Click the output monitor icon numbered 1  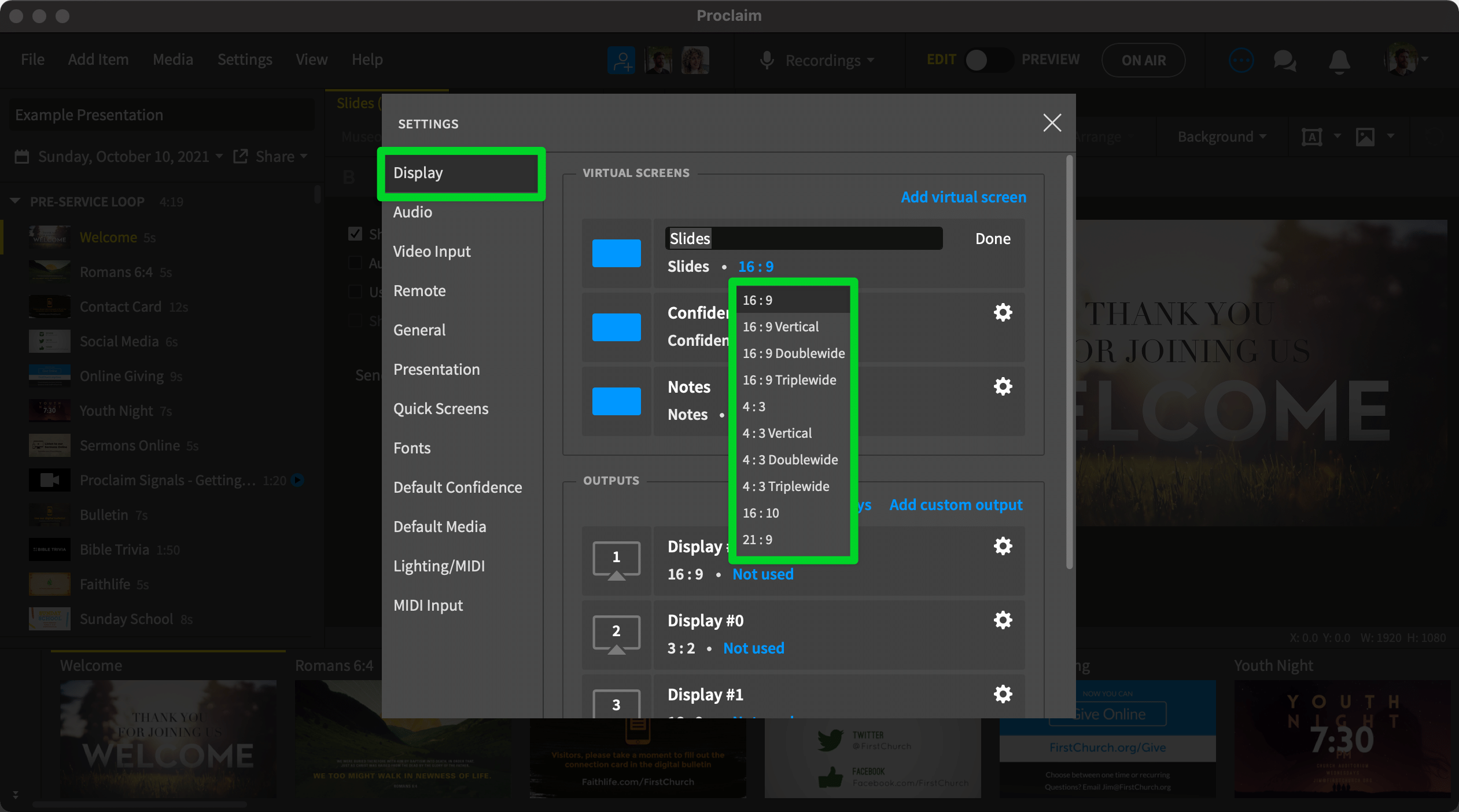tap(616, 560)
